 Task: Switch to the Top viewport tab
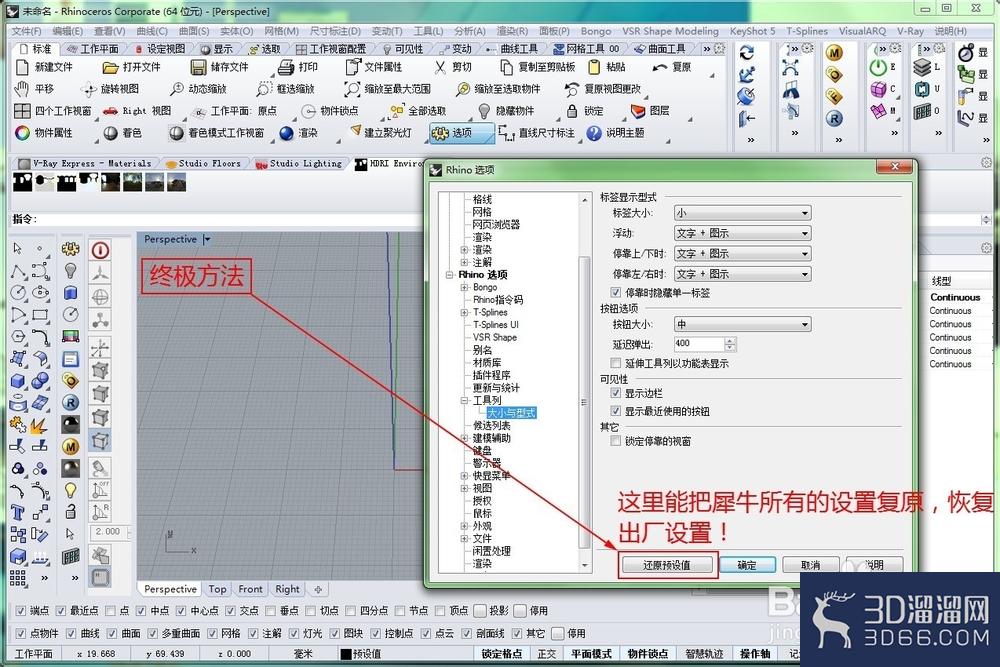[x=217, y=589]
